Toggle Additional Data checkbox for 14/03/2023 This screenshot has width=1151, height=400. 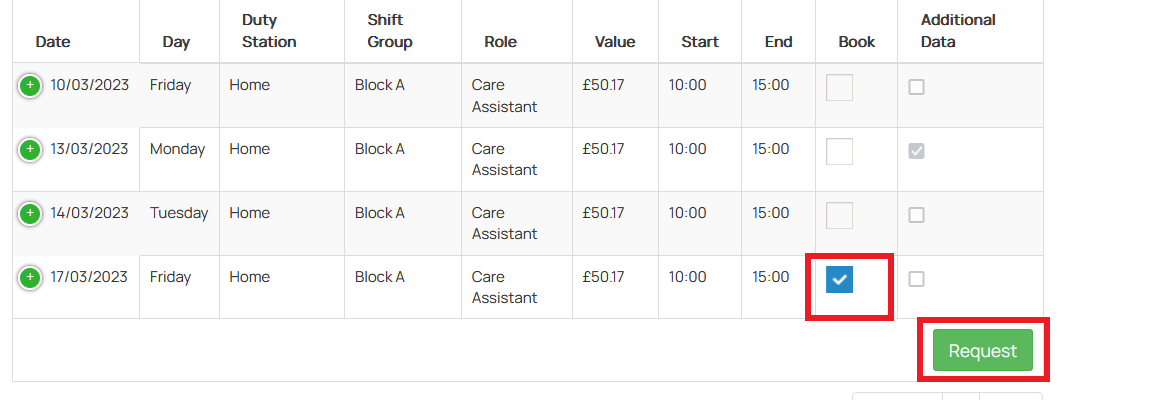[x=916, y=215]
